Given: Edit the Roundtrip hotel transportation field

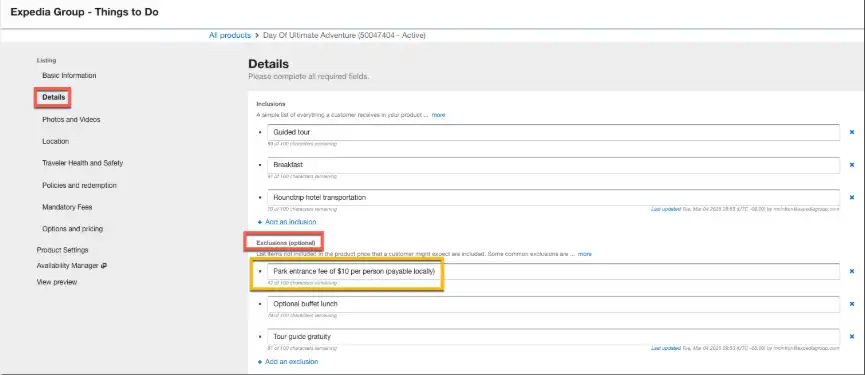Looking at the screenshot, I should [x=553, y=197].
